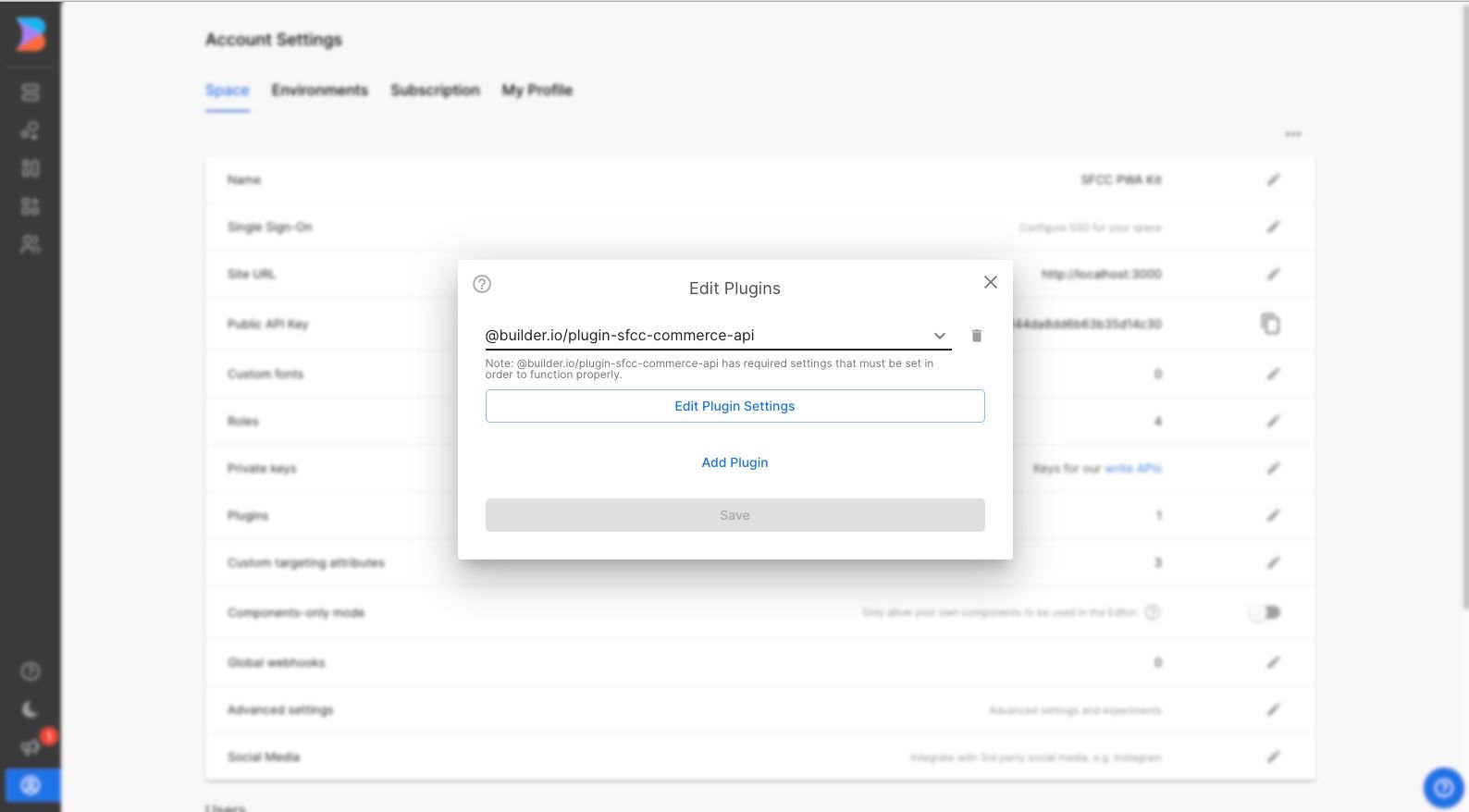Click the Builder.io logo in sidebar

[x=31, y=34]
